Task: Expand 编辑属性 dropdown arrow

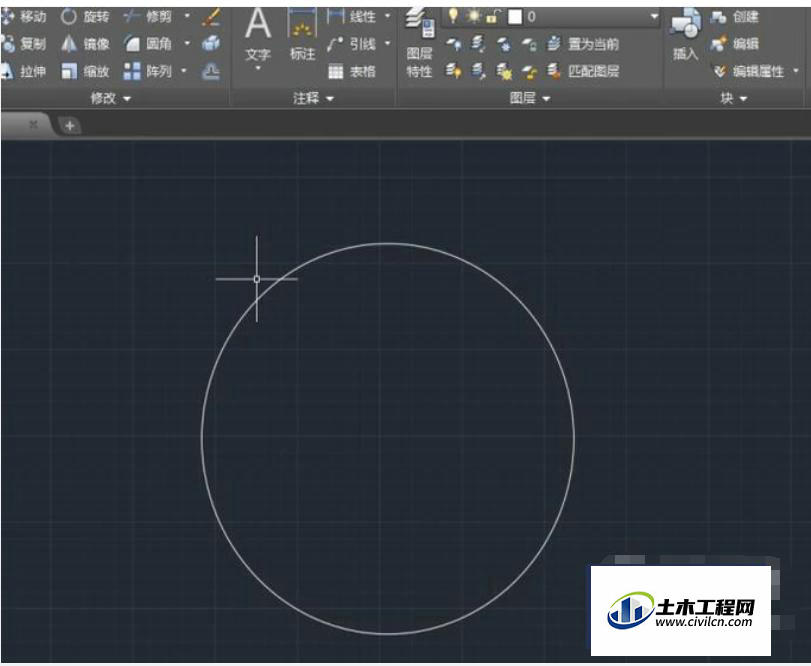Action: 796,70
